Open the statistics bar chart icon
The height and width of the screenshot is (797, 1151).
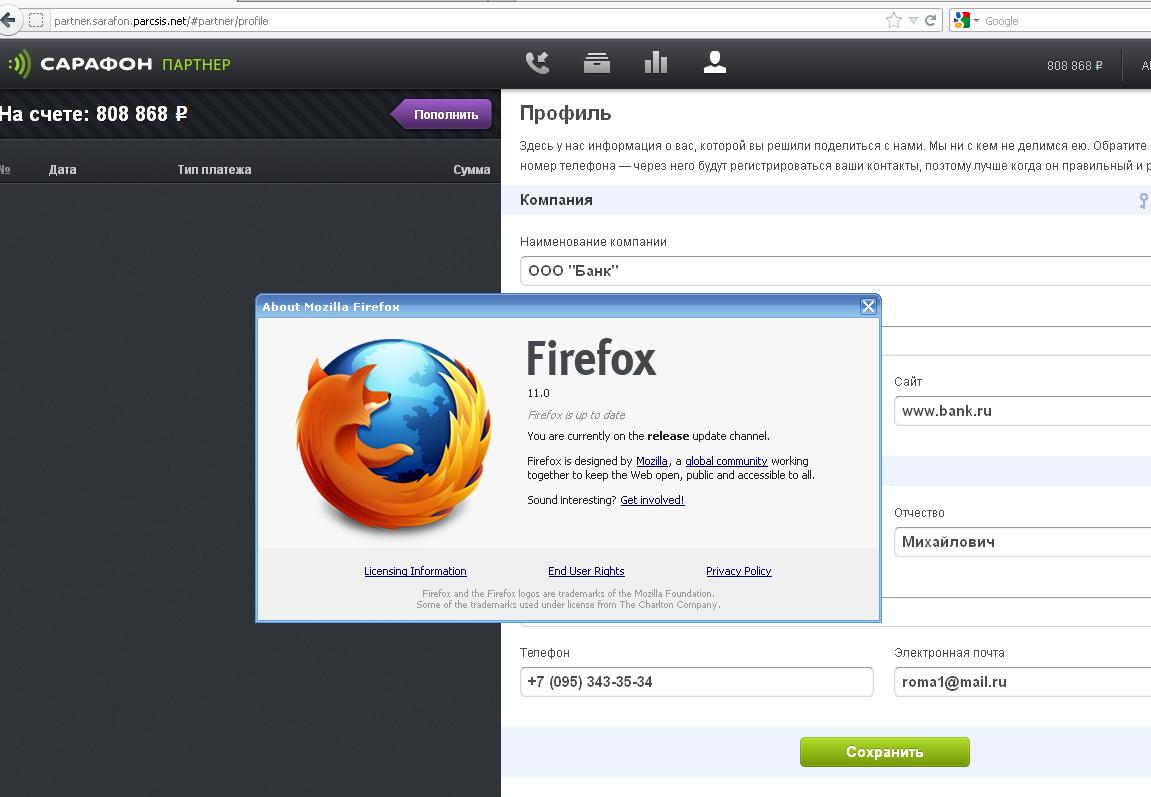pyautogui.click(x=656, y=62)
